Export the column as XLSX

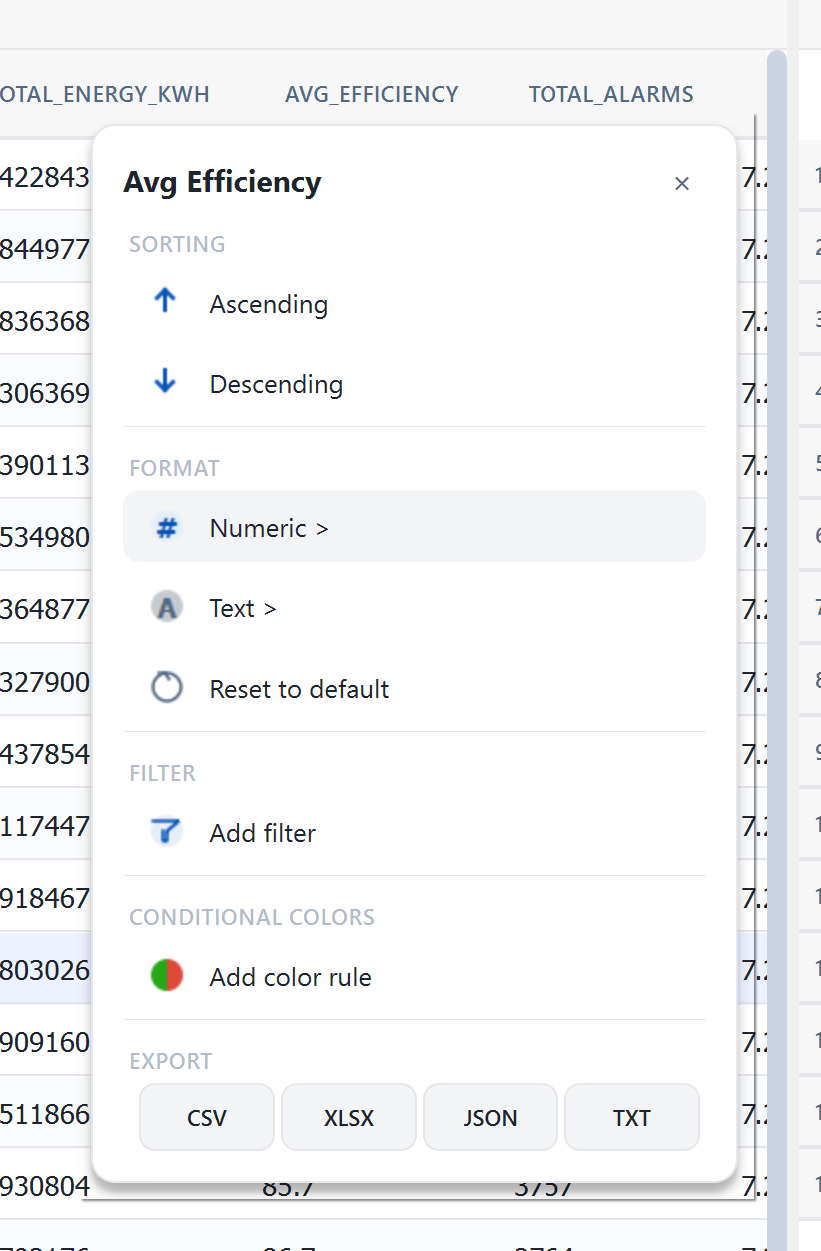click(348, 1117)
